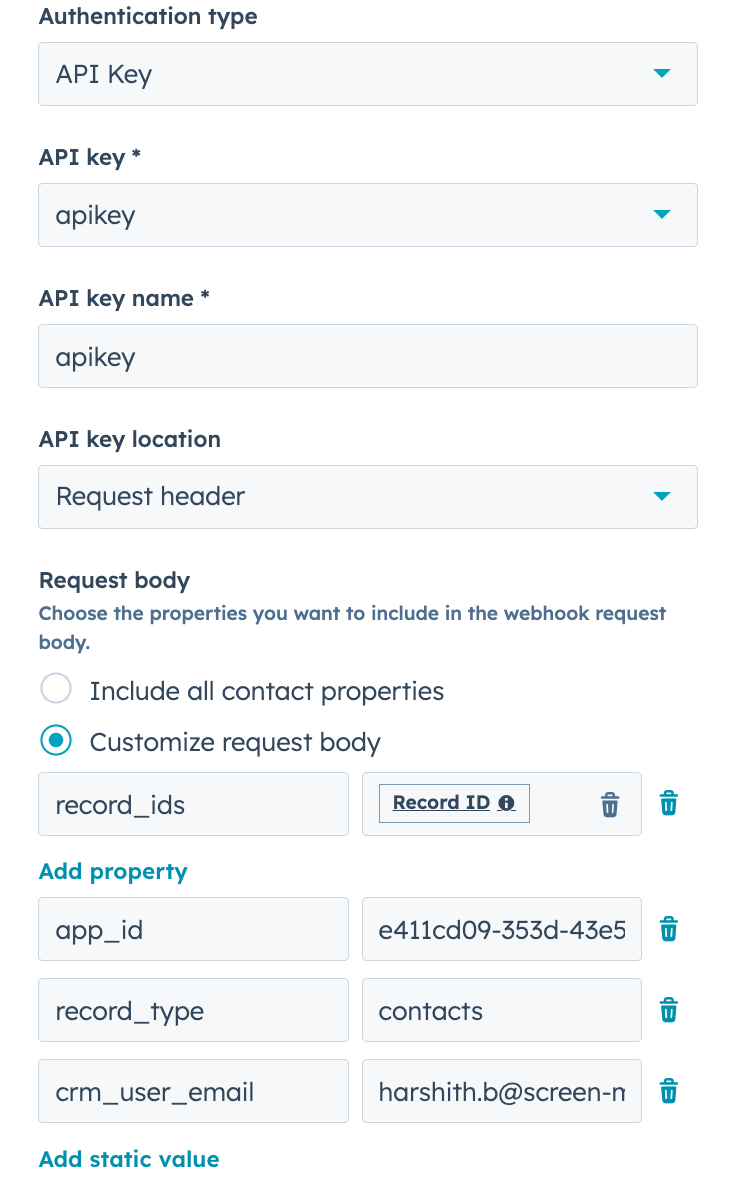Delete the Record ID token inside the value field
This screenshot has height=1192, width=732.
pos(610,804)
